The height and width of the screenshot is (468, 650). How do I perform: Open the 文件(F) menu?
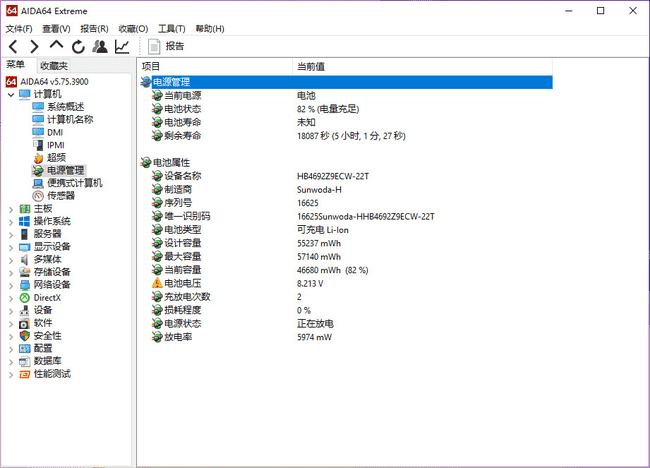click(19, 29)
